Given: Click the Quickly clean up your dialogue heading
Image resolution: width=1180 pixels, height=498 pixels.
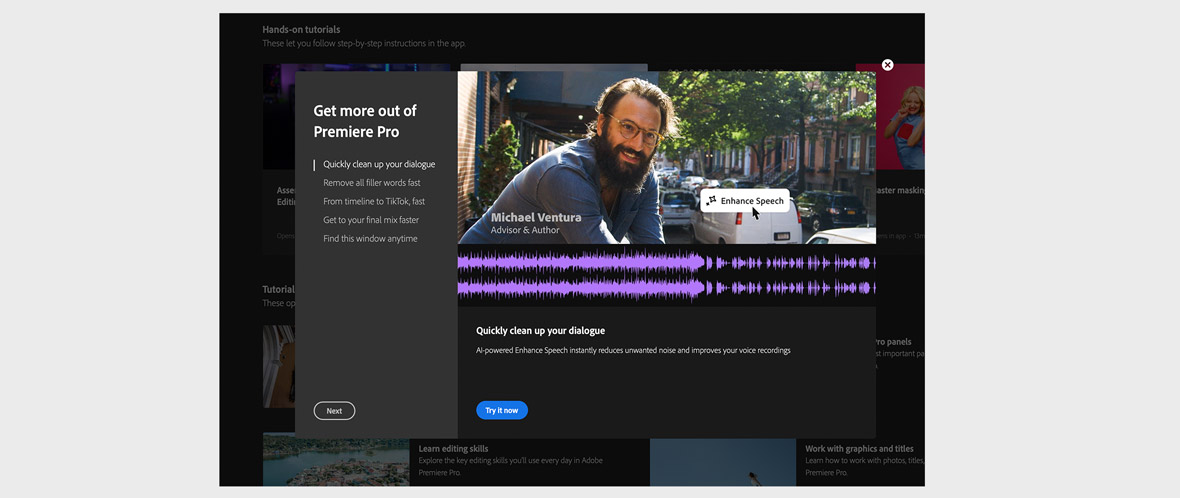Looking at the screenshot, I should [540, 331].
